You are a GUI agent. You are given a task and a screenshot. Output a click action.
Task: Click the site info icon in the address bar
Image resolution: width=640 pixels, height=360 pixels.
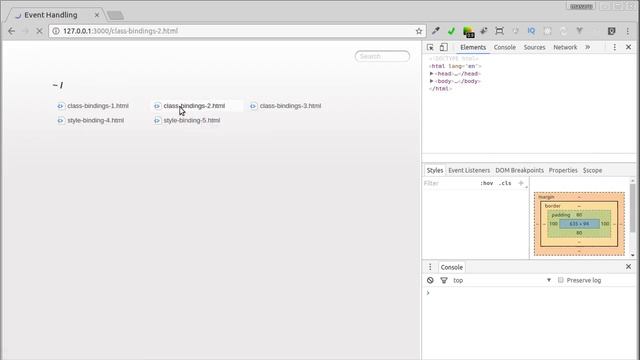pos(56,31)
